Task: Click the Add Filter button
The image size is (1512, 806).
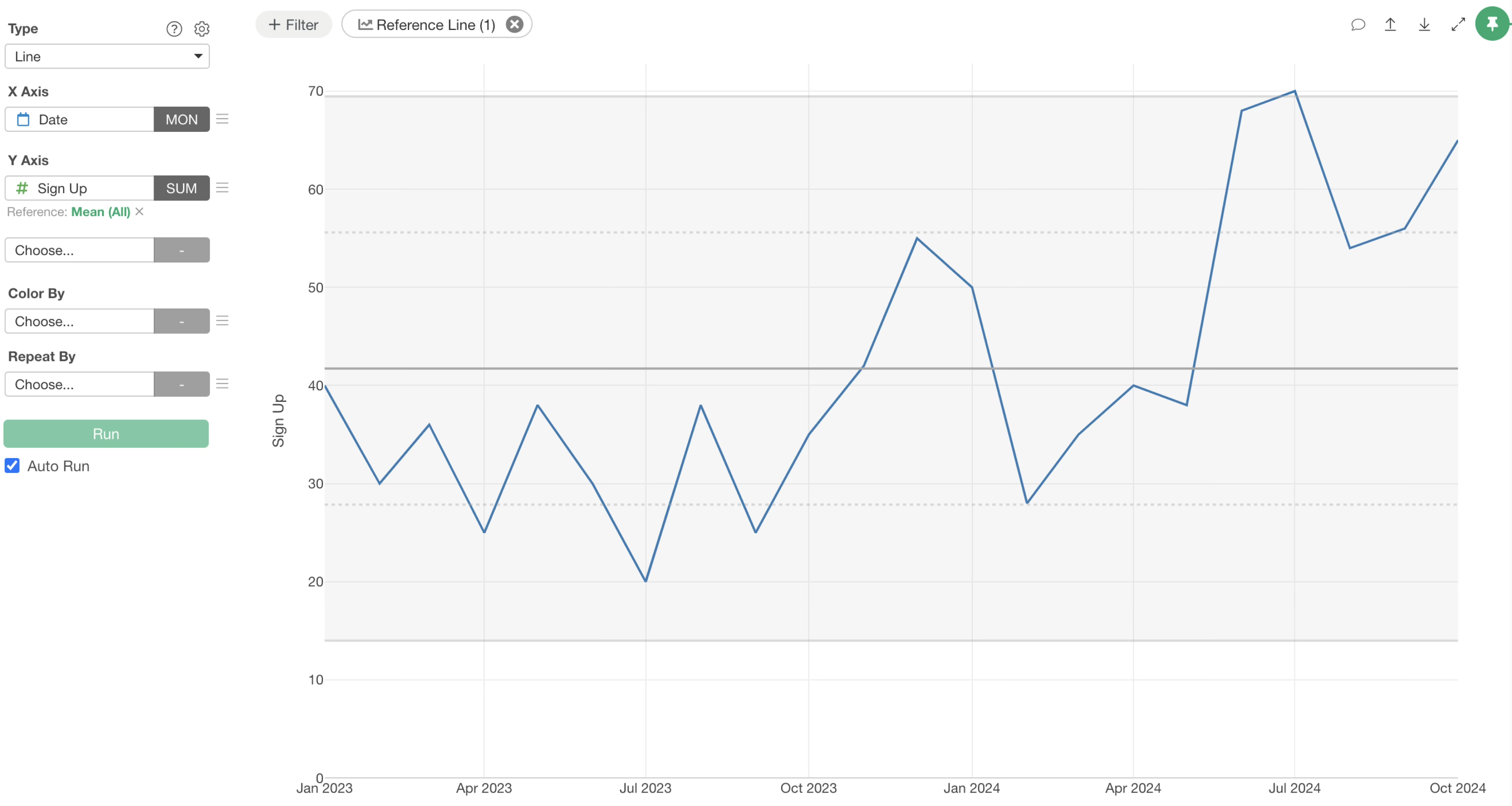Action: pyautogui.click(x=293, y=25)
